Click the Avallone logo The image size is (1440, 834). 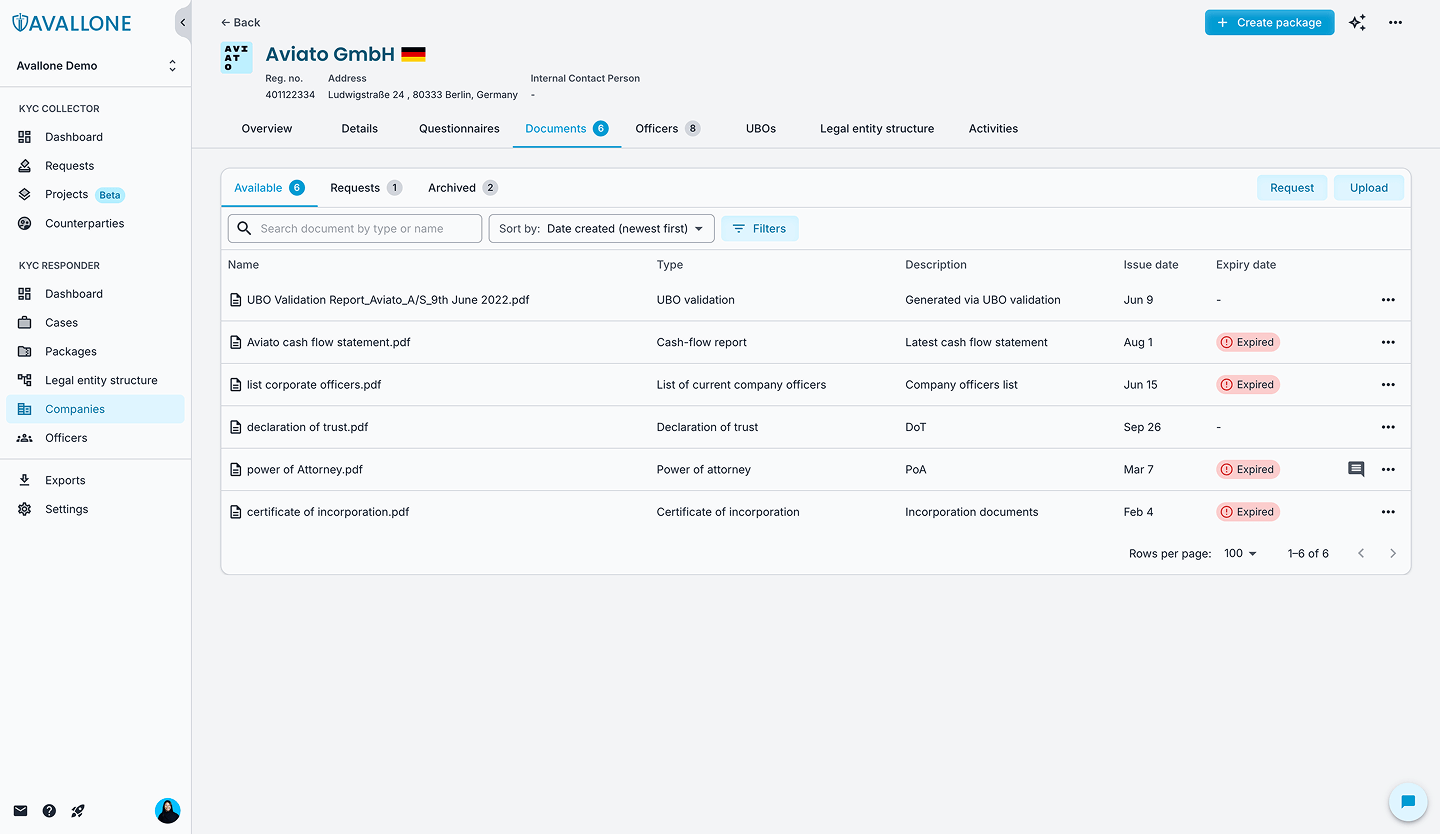click(x=71, y=23)
